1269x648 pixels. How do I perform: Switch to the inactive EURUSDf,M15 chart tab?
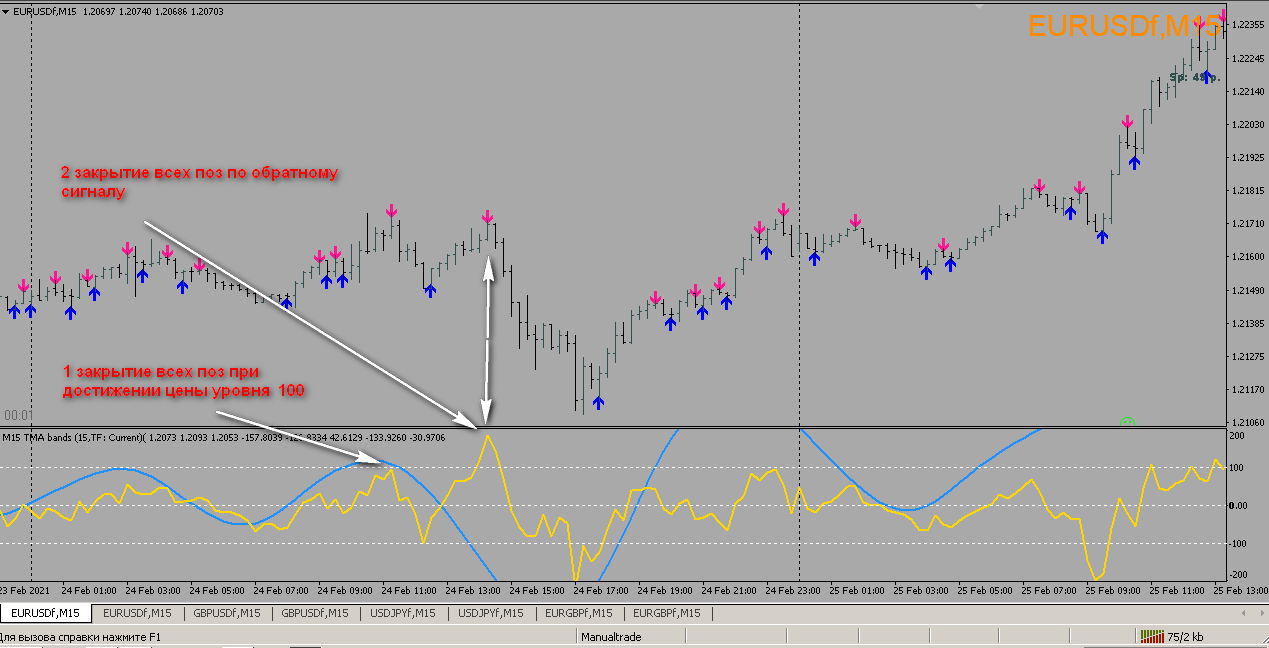[x=137, y=613]
